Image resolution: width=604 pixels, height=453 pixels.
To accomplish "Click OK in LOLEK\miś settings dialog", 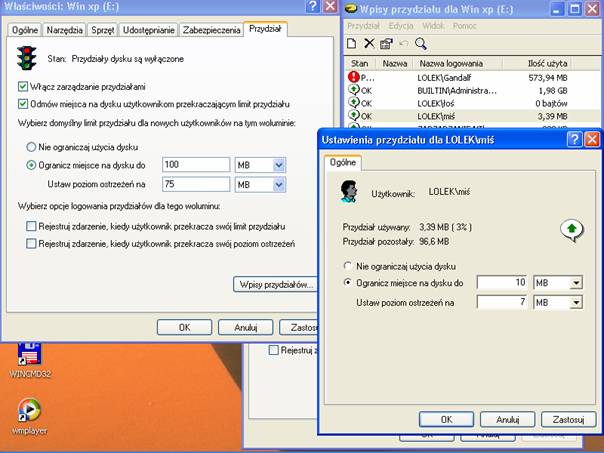I will coord(446,419).
